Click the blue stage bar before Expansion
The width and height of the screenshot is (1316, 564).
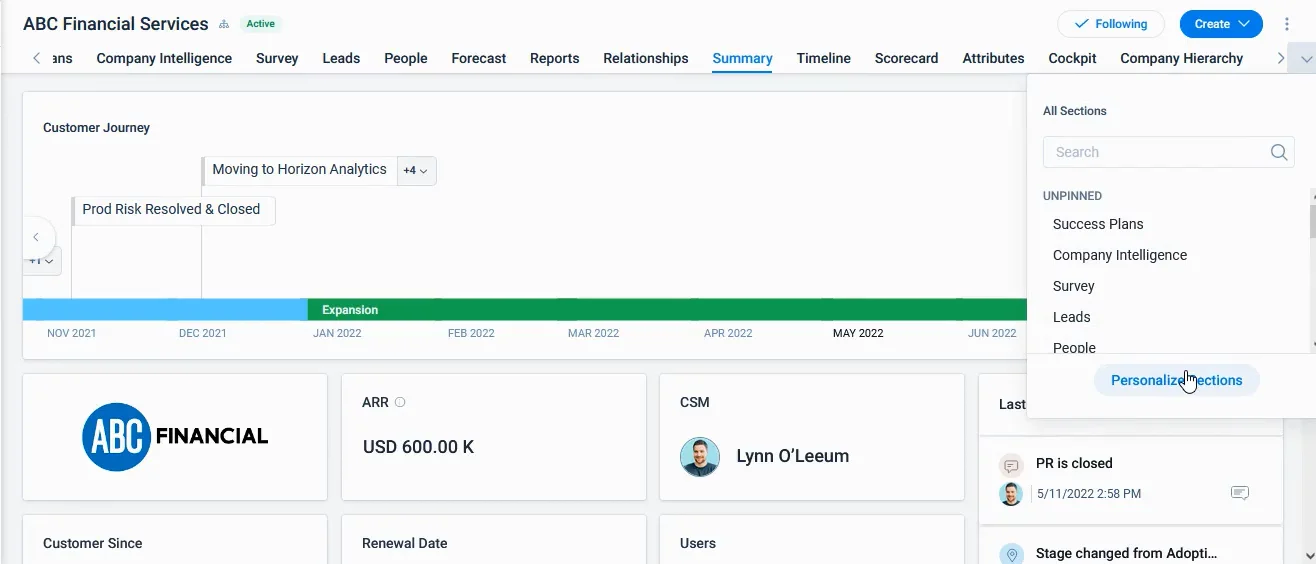click(x=165, y=310)
